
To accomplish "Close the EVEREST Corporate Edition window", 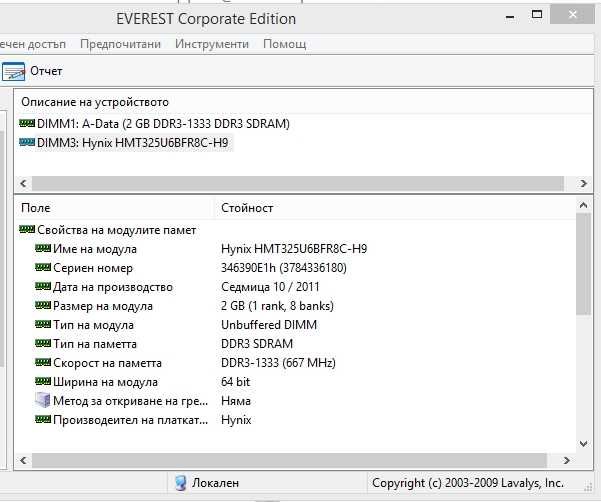I will coord(572,15).
